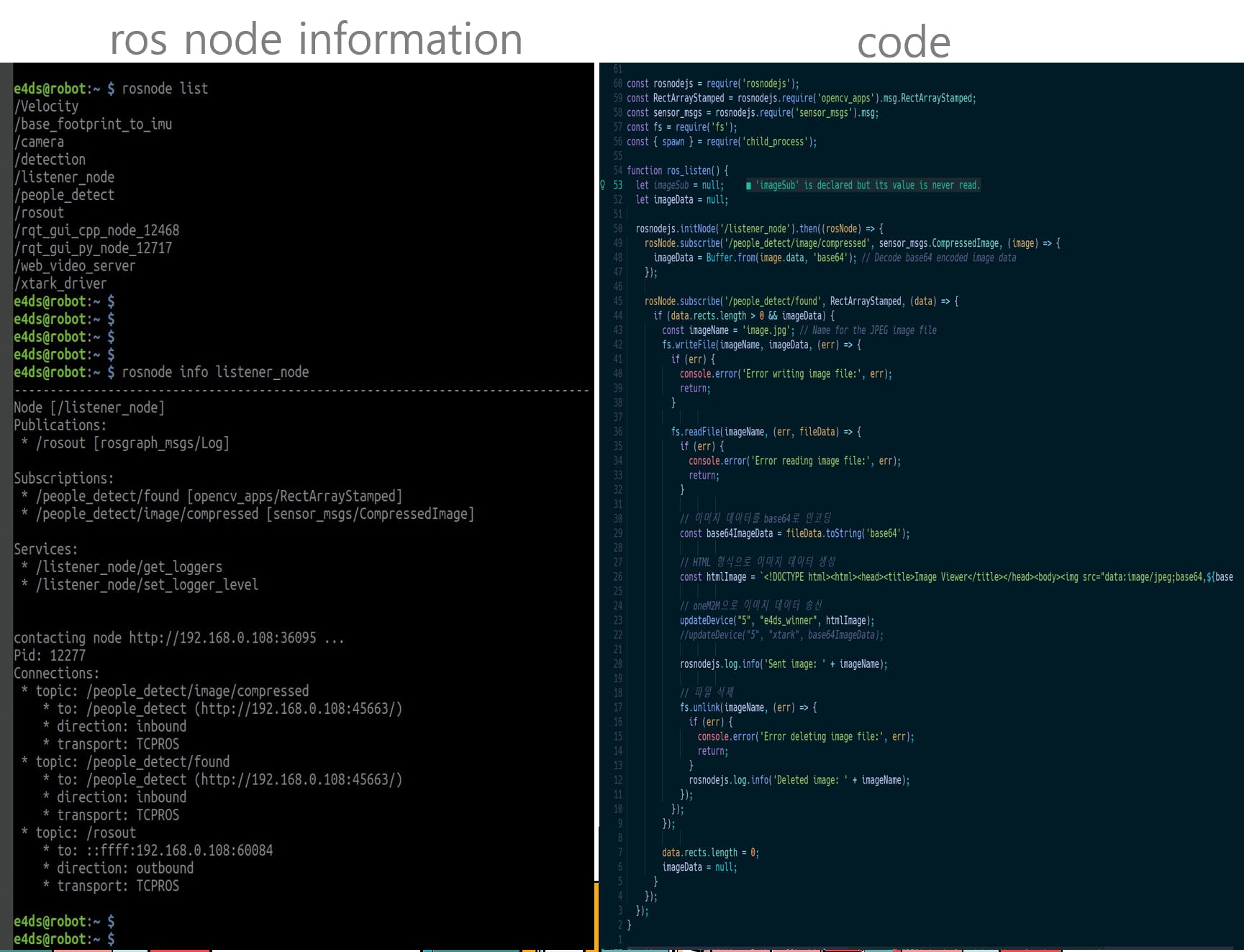Click the 'Connections:' heading in the terminal

coord(57,674)
